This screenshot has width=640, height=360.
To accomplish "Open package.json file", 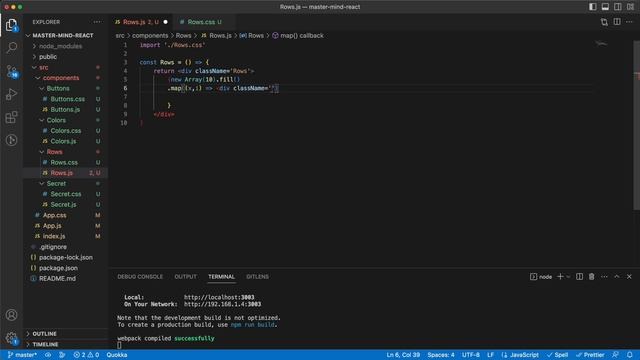I will click(x=65, y=268).
